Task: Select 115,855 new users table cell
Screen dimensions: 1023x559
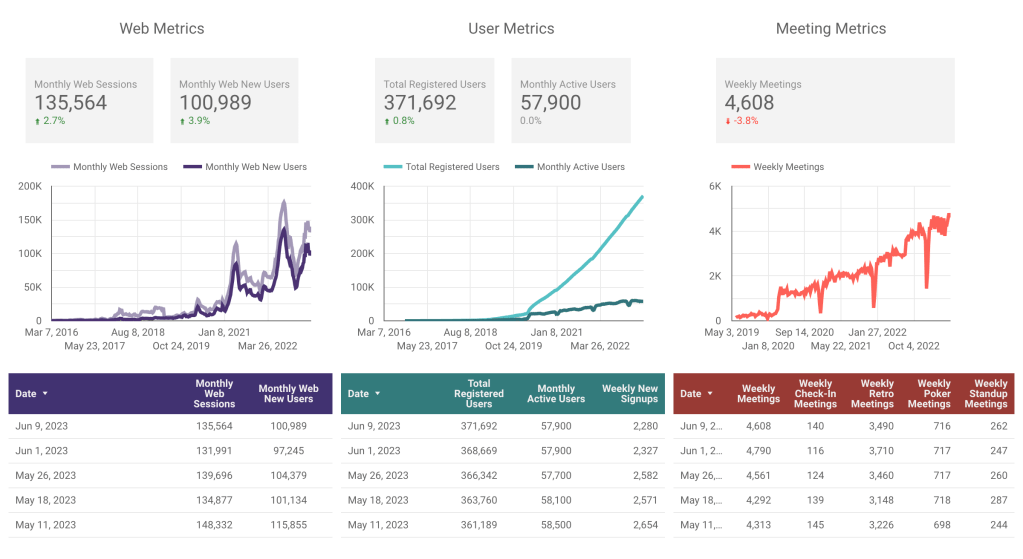Action: (x=288, y=525)
